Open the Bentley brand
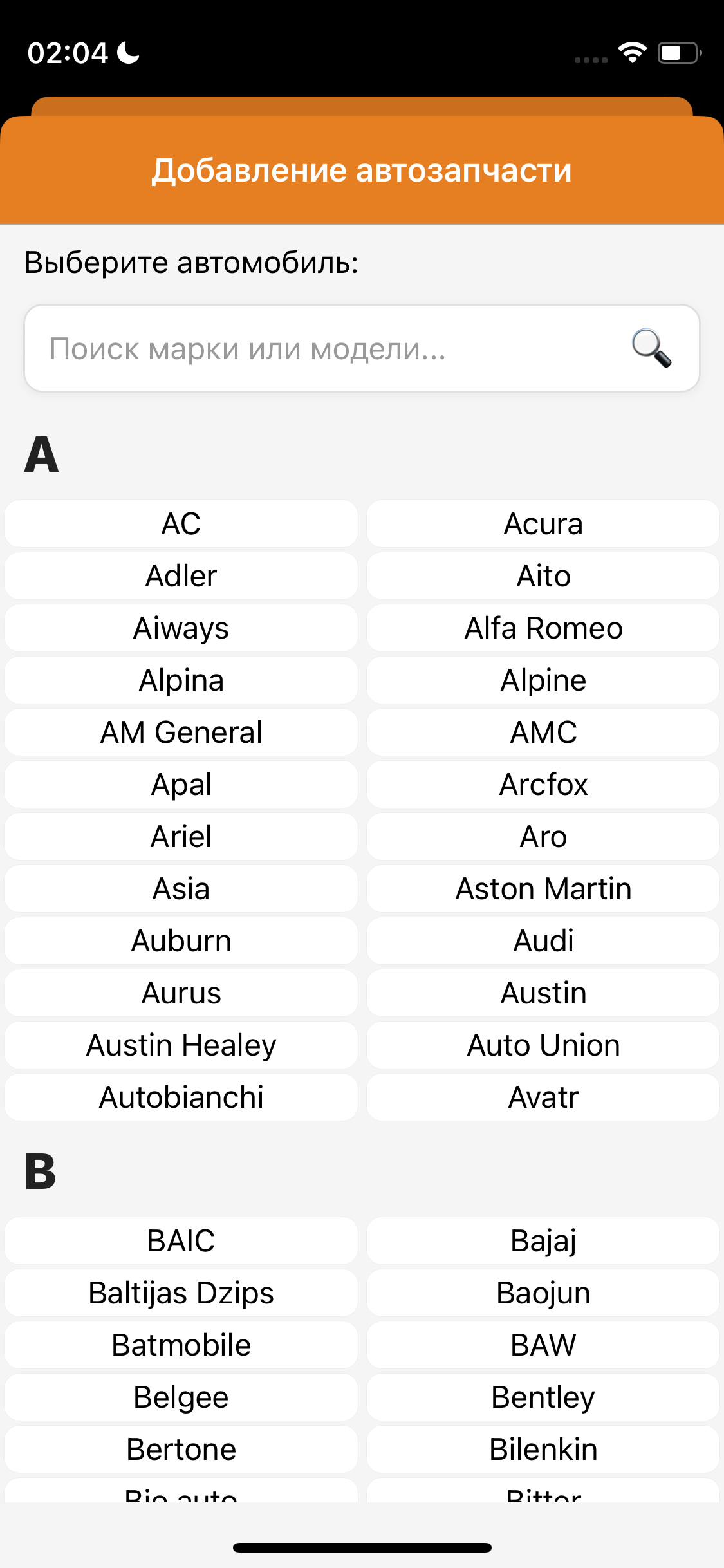This screenshot has height=1568, width=724. [543, 1397]
